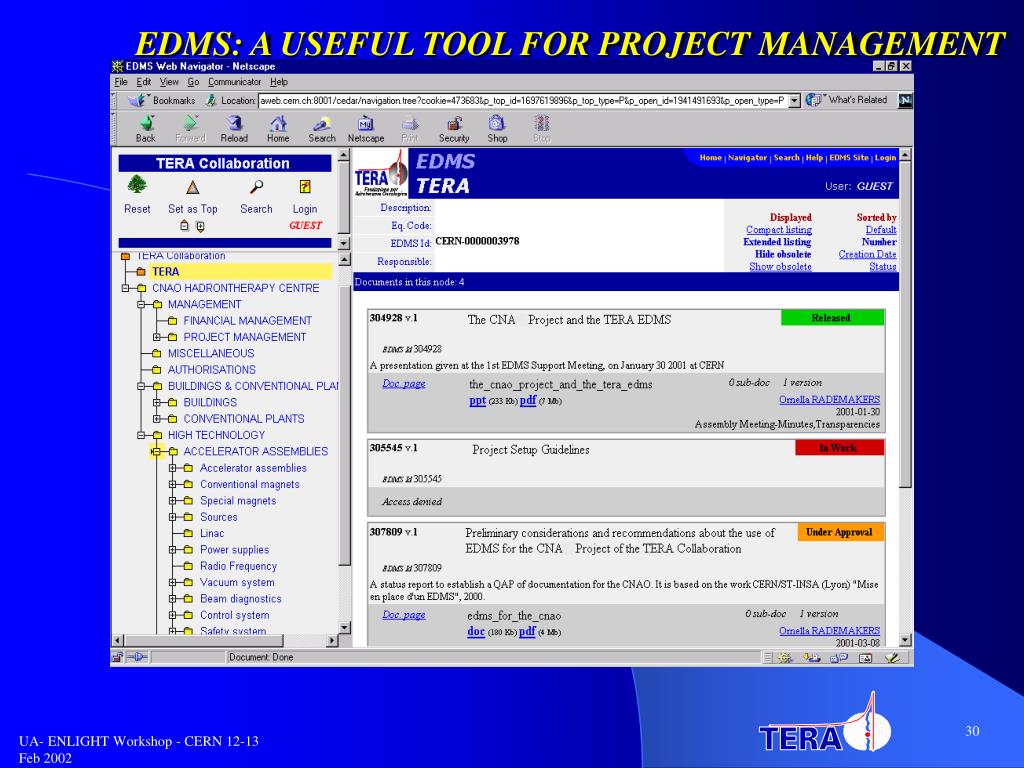Switch to Compact listing
Screen dimensions: 1024x768
click(x=778, y=230)
